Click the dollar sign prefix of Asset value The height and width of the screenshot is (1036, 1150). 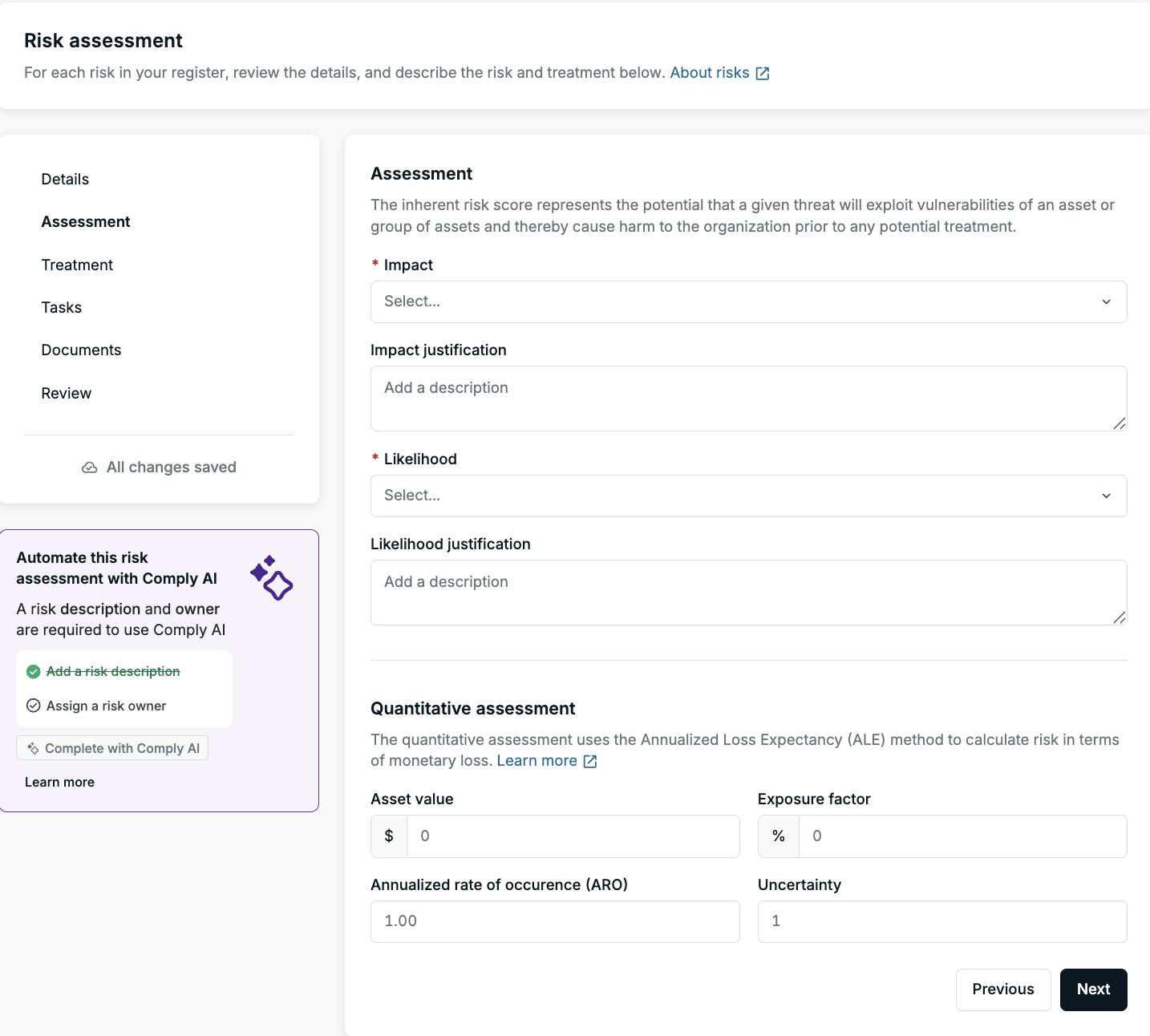click(389, 836)
